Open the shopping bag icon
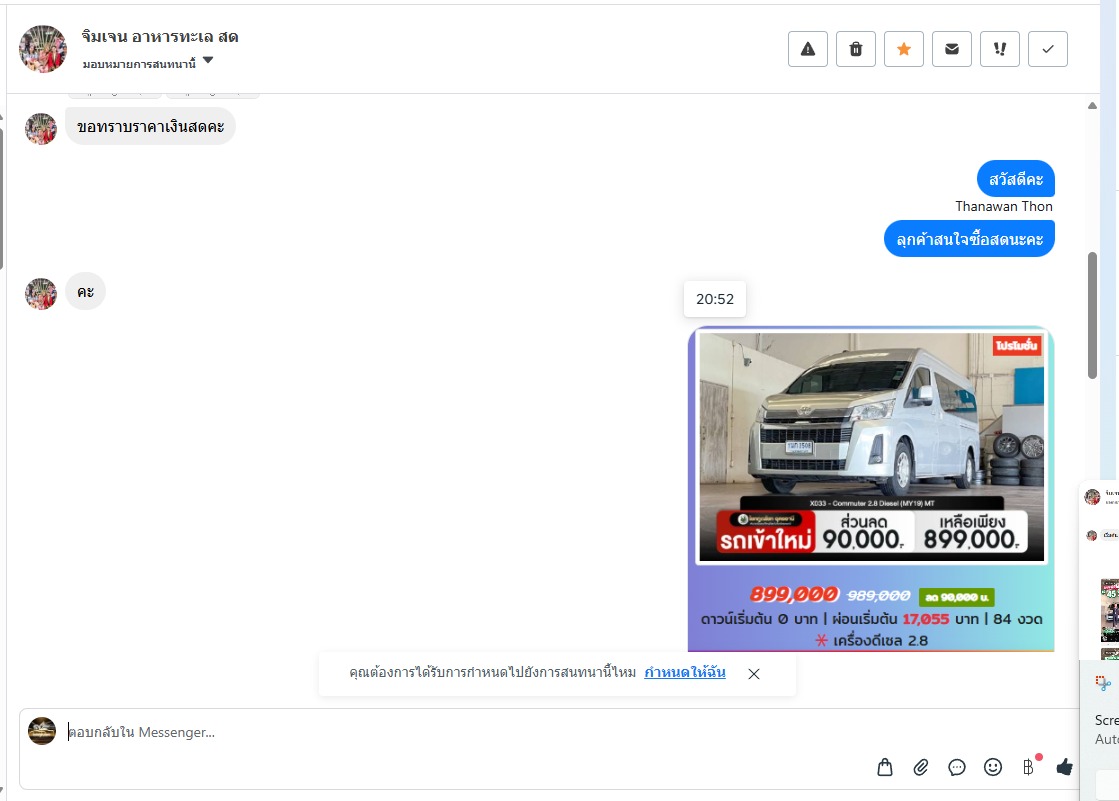1119x801 pixels. pyautogui.click(x=885, y=767)
